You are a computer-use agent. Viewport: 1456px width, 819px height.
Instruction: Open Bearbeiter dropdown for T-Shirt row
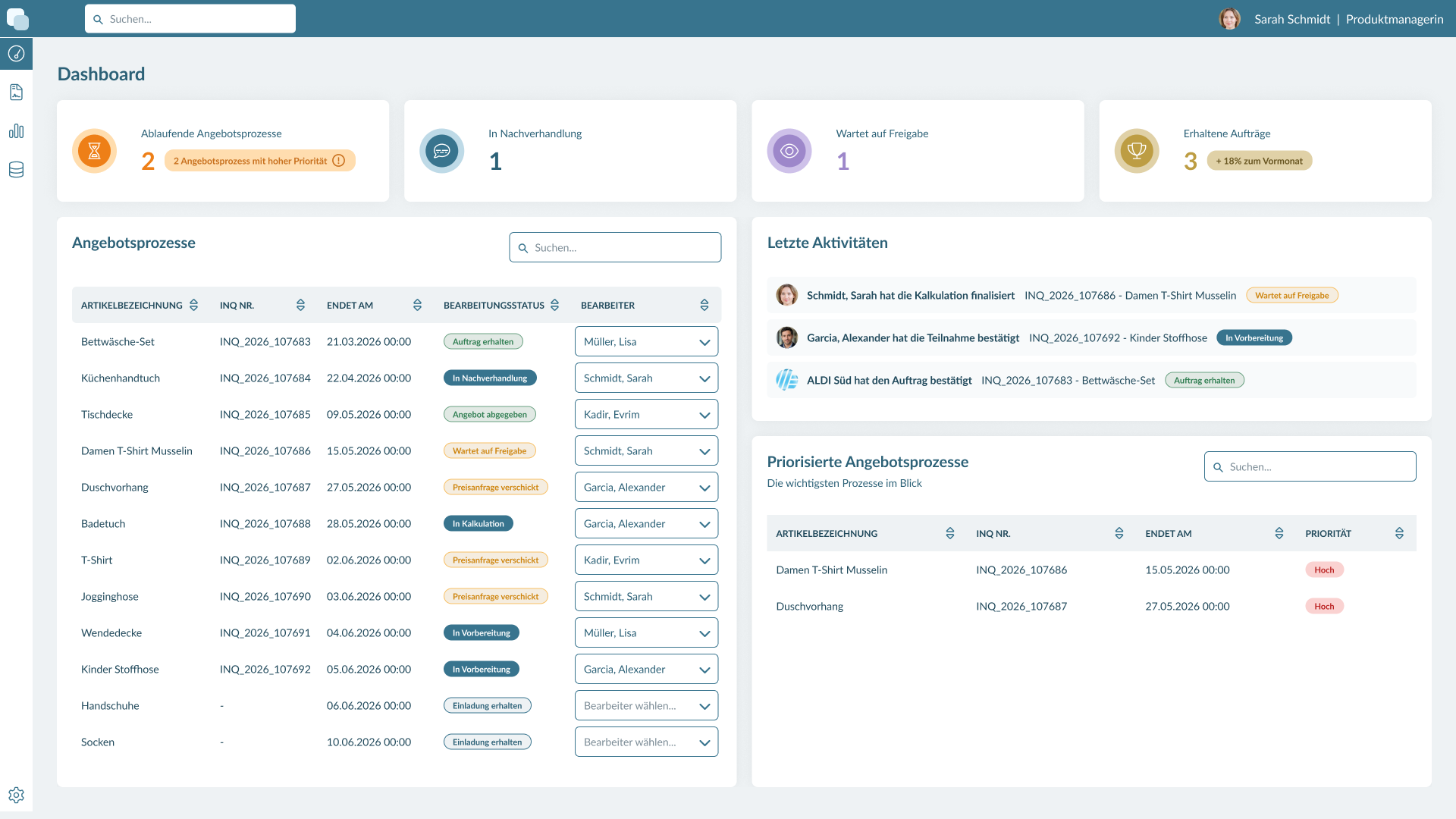pos(646,560)
